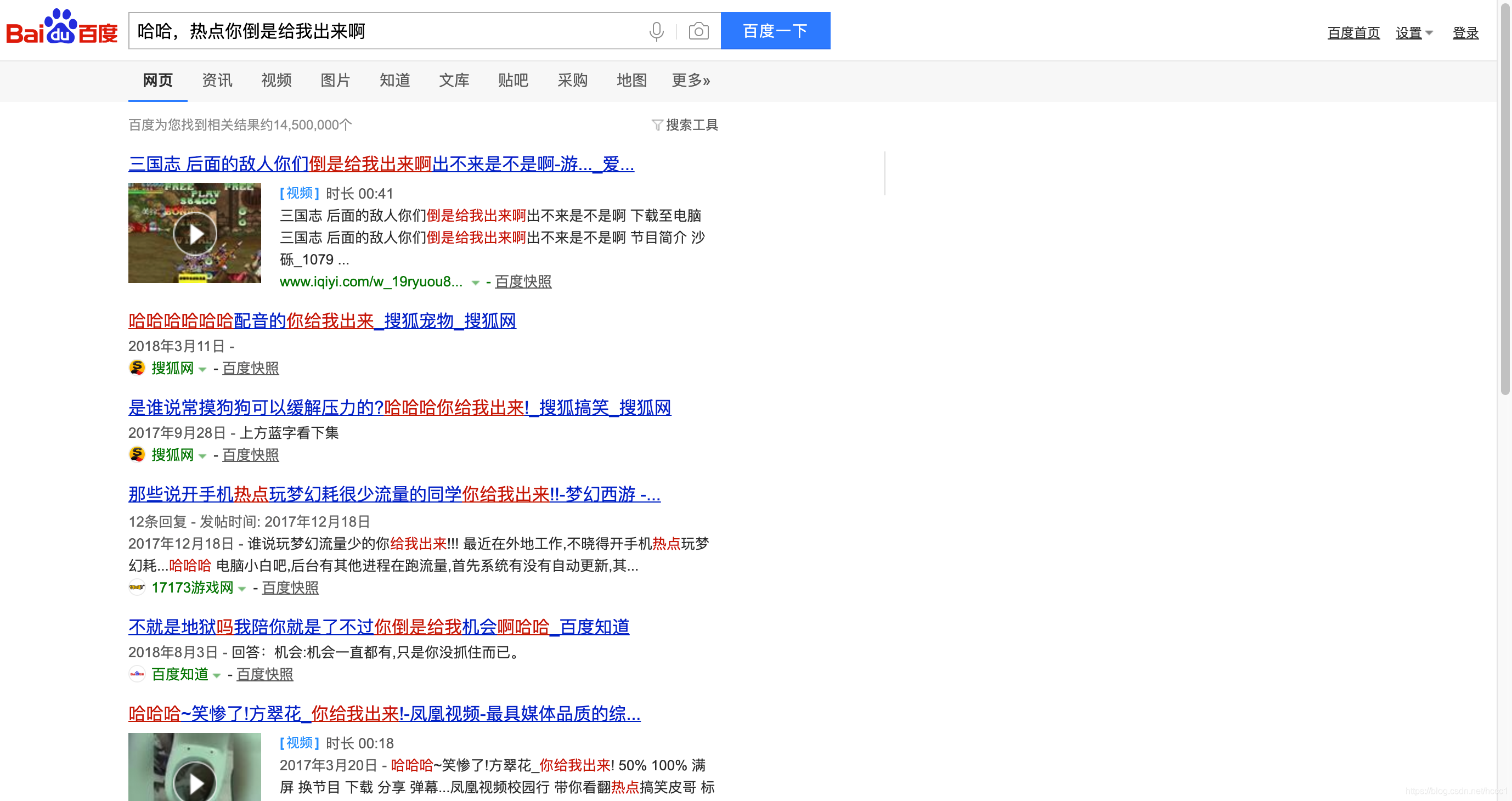Screen dimensions: 1512x801
Task: Click the Sohu favicon beside the 2017年9月28日 result
Action: point(137,455)
